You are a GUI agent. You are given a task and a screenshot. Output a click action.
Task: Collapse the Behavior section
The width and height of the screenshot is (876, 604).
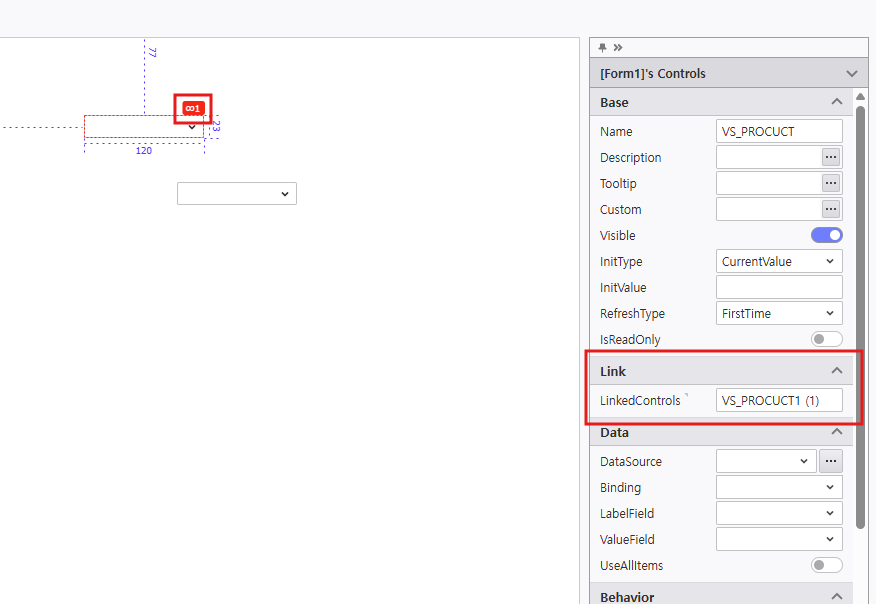[836, 596]
